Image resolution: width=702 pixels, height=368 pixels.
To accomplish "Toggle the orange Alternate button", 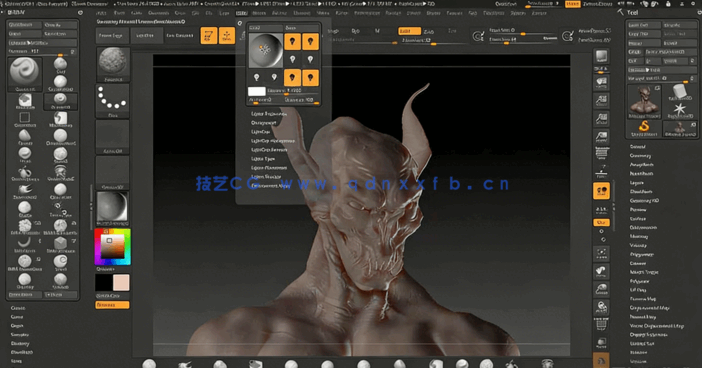I will pos(112,305).
